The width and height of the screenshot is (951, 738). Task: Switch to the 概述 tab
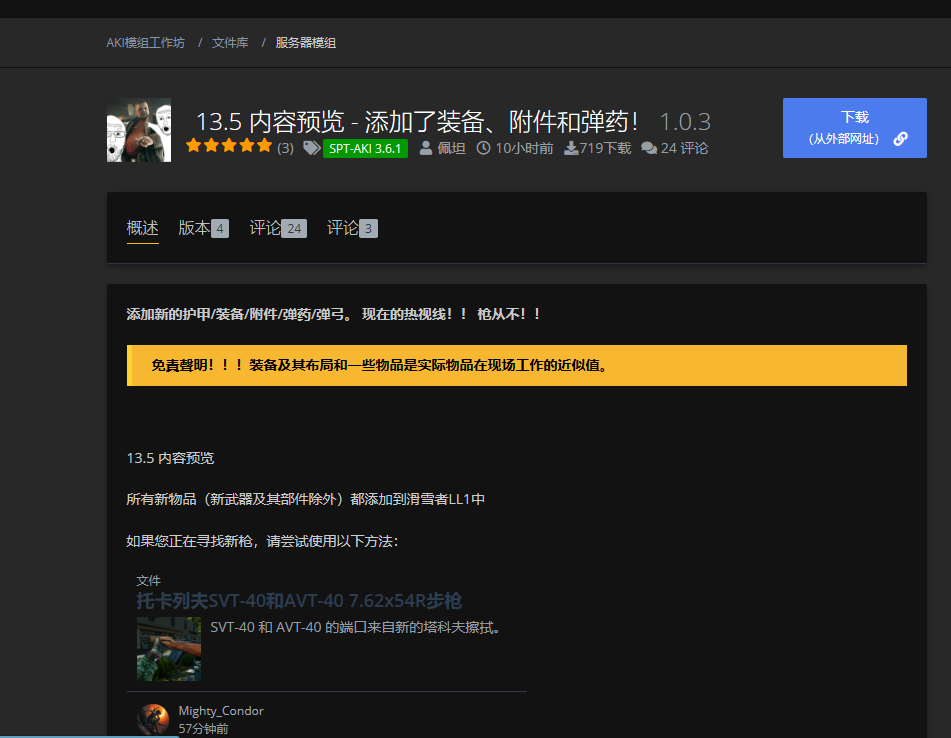[142, 228]
